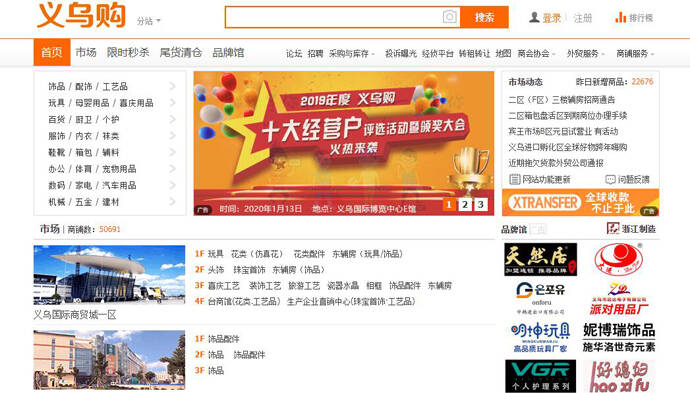Open the rankings bar-chart icon
This screenshot has width=690, height=393.
(x=620, y=18)
